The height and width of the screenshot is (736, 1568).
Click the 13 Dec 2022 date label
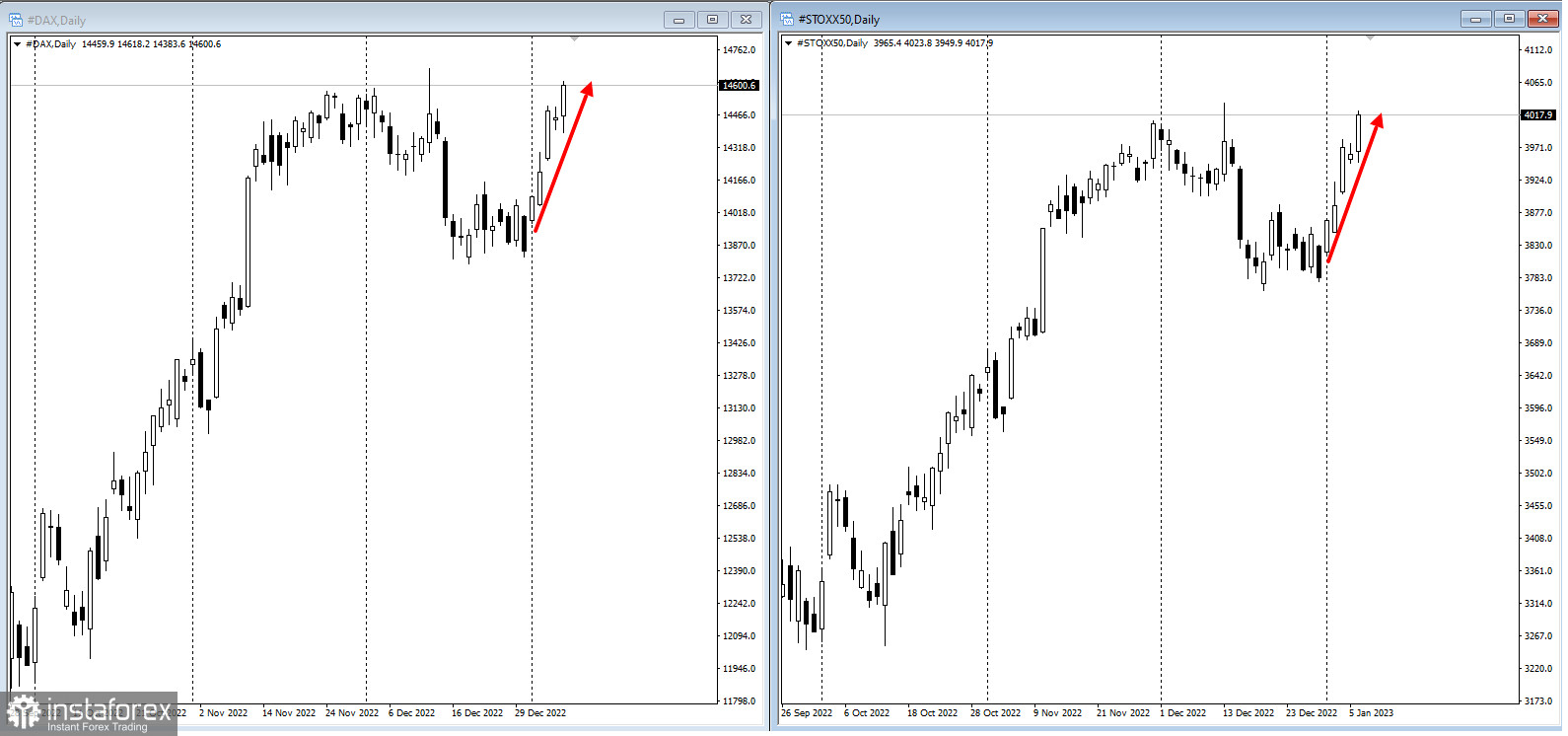[1248, 713]
